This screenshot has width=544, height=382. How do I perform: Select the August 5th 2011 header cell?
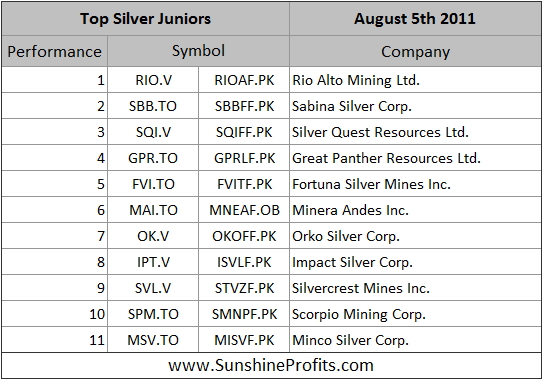coord(415,19)
